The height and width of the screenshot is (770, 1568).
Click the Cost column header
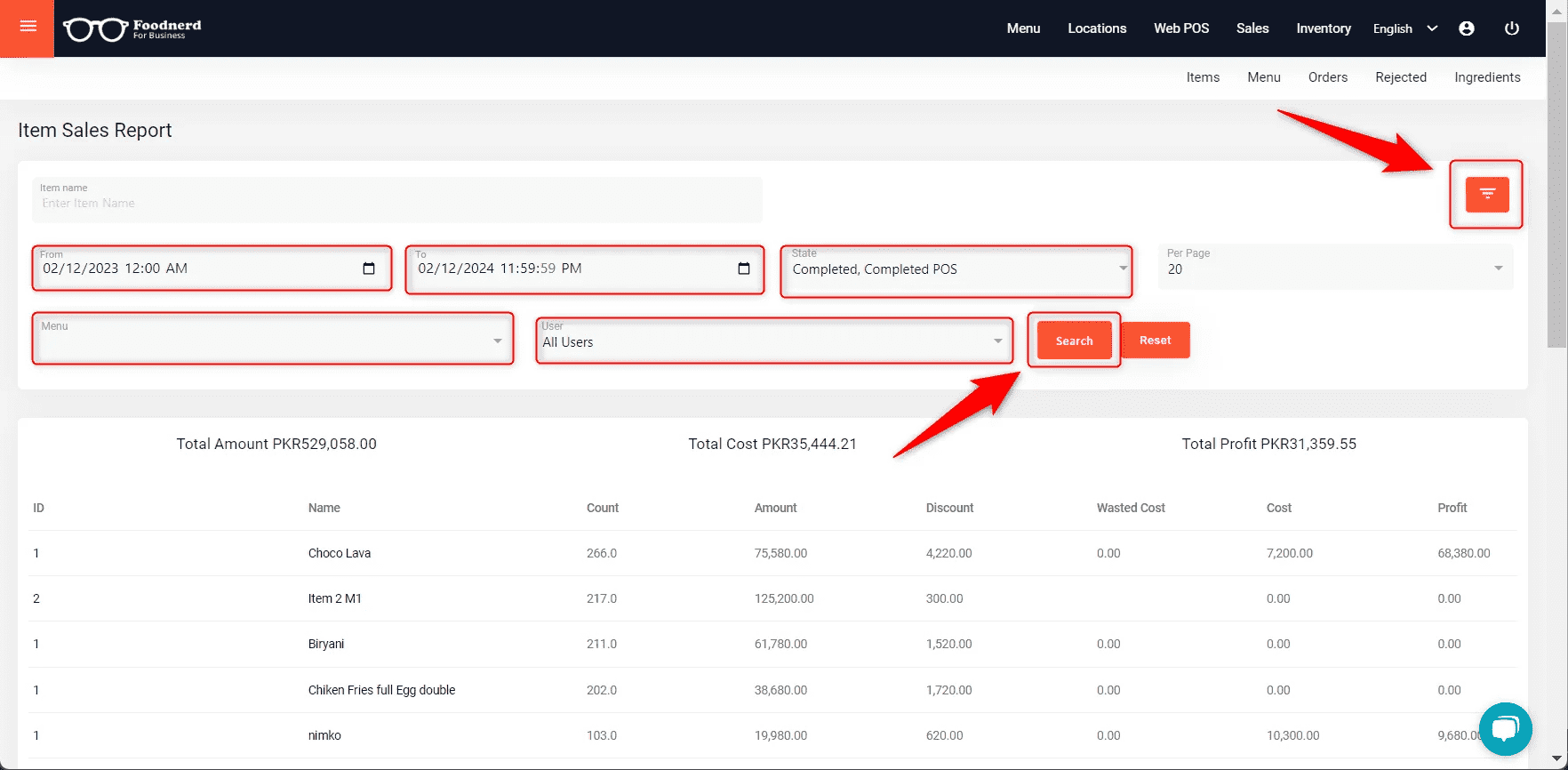(1279, 508)
